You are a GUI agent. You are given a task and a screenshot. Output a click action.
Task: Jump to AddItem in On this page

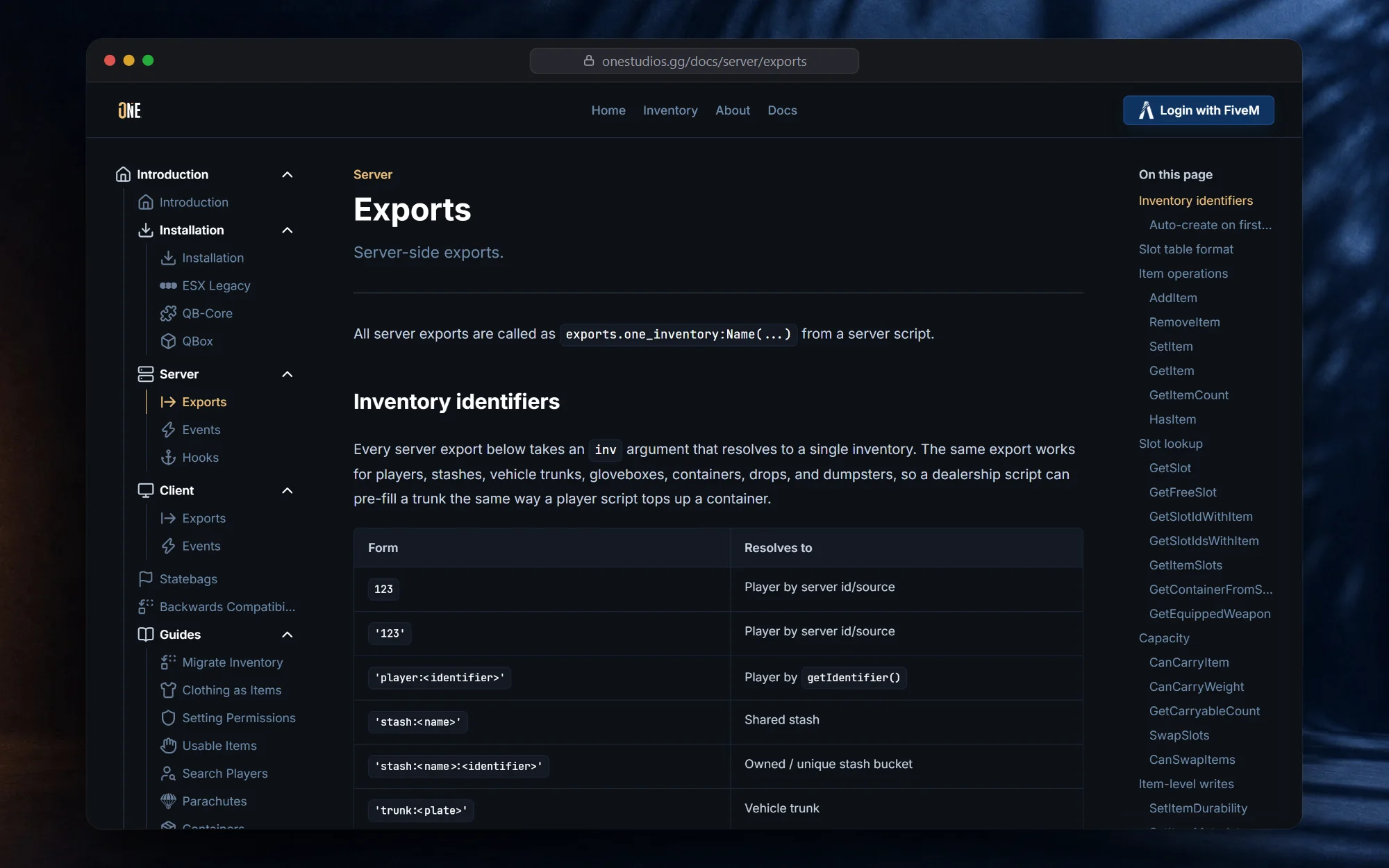tap(1173, 298)
